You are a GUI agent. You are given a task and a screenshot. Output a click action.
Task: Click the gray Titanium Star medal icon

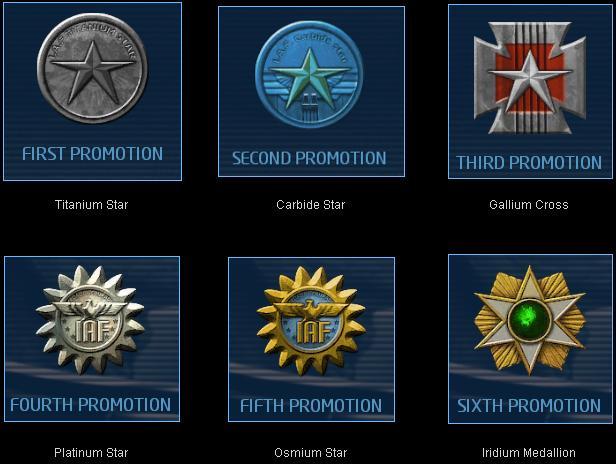92,68
